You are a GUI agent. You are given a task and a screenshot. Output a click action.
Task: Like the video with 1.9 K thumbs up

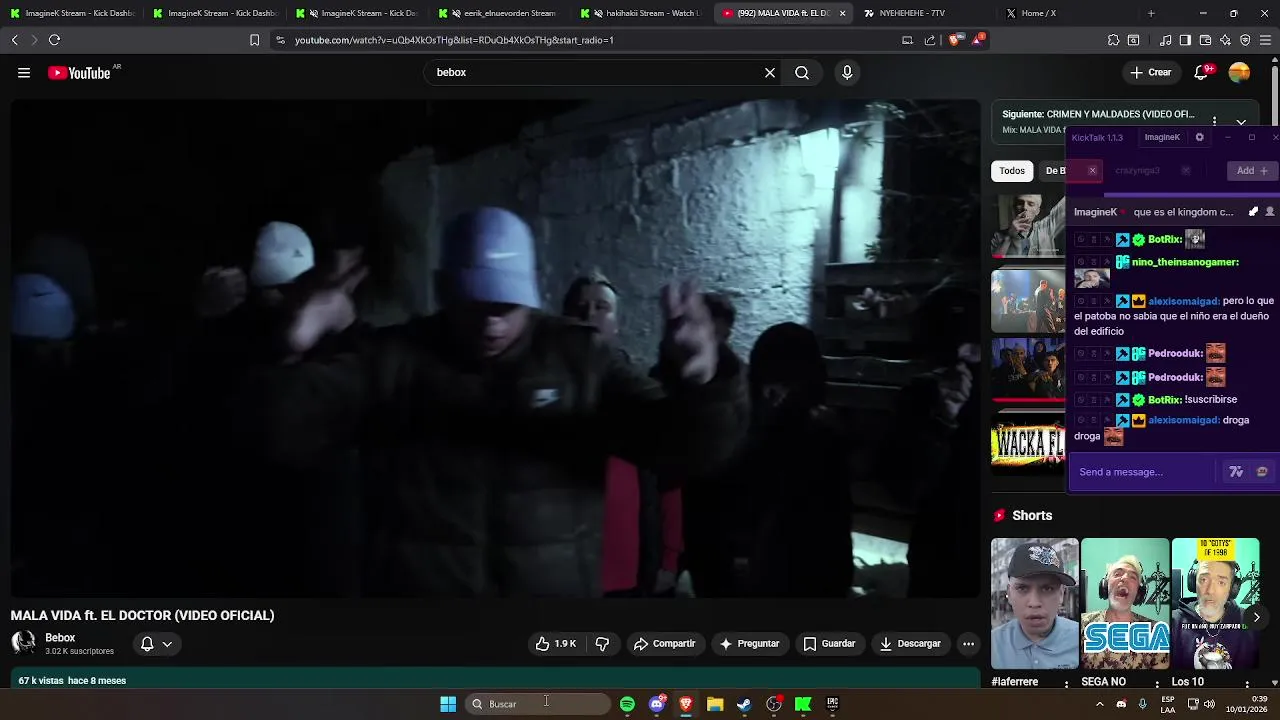click(x=556, y=644)
